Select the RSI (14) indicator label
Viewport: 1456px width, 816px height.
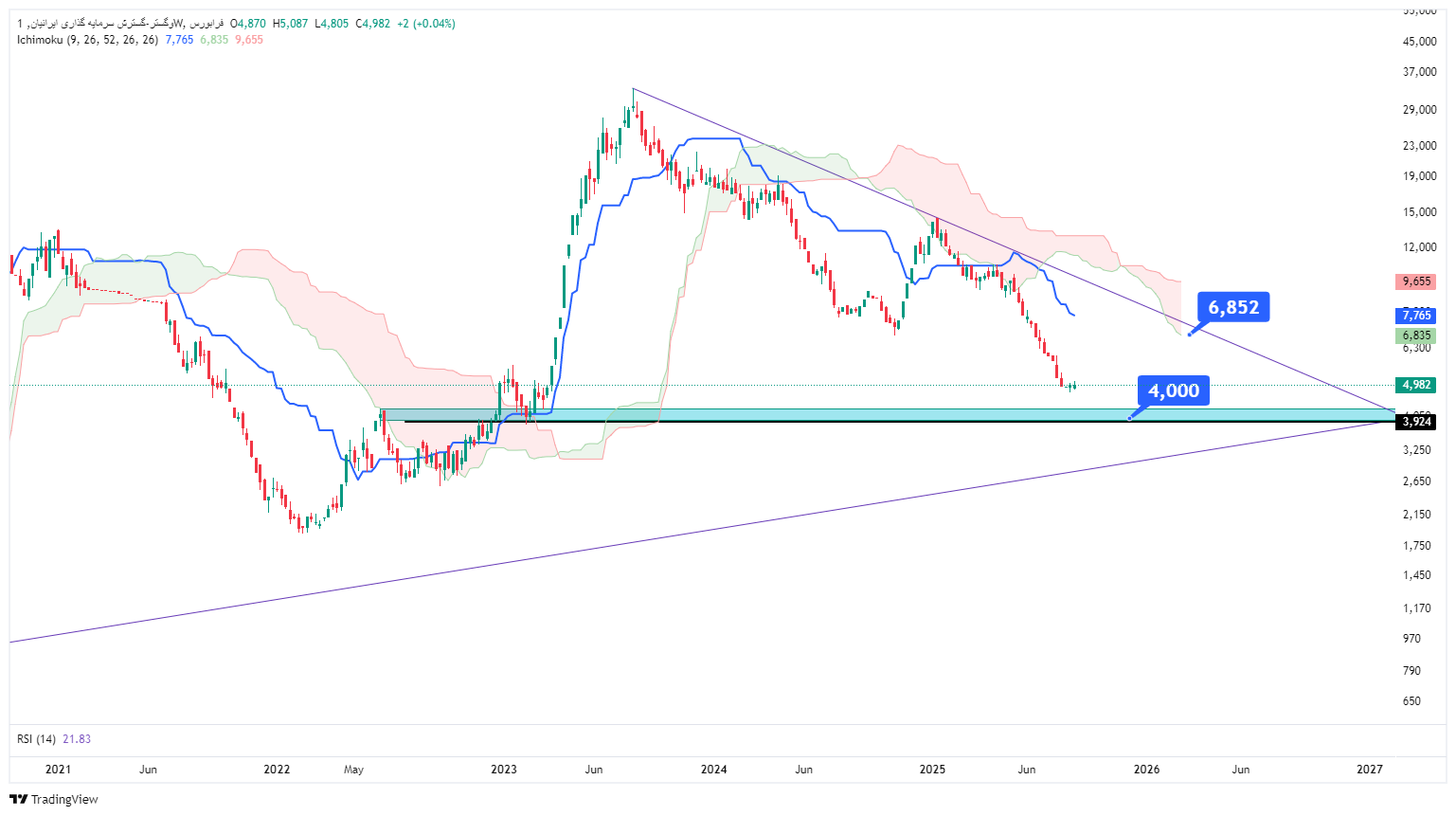pos(36,739)
